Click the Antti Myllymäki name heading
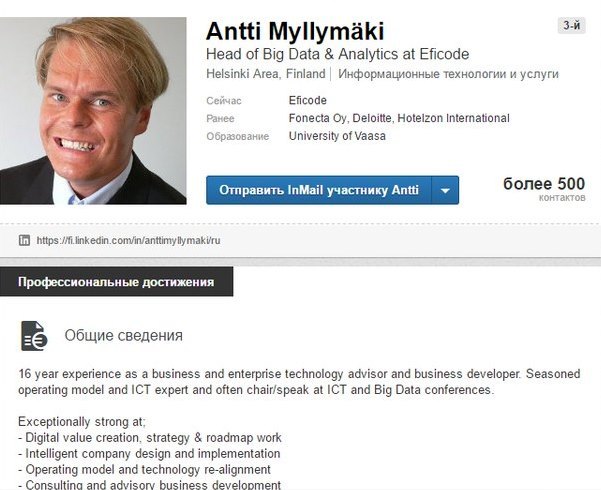The image size is (601, 490). [295, 30]
